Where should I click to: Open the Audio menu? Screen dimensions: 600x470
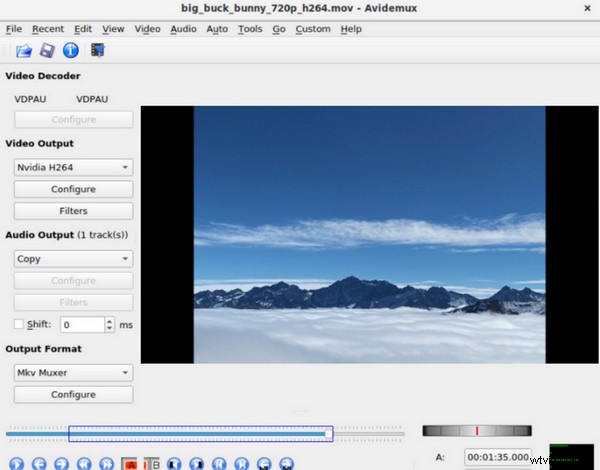(183, 29)
